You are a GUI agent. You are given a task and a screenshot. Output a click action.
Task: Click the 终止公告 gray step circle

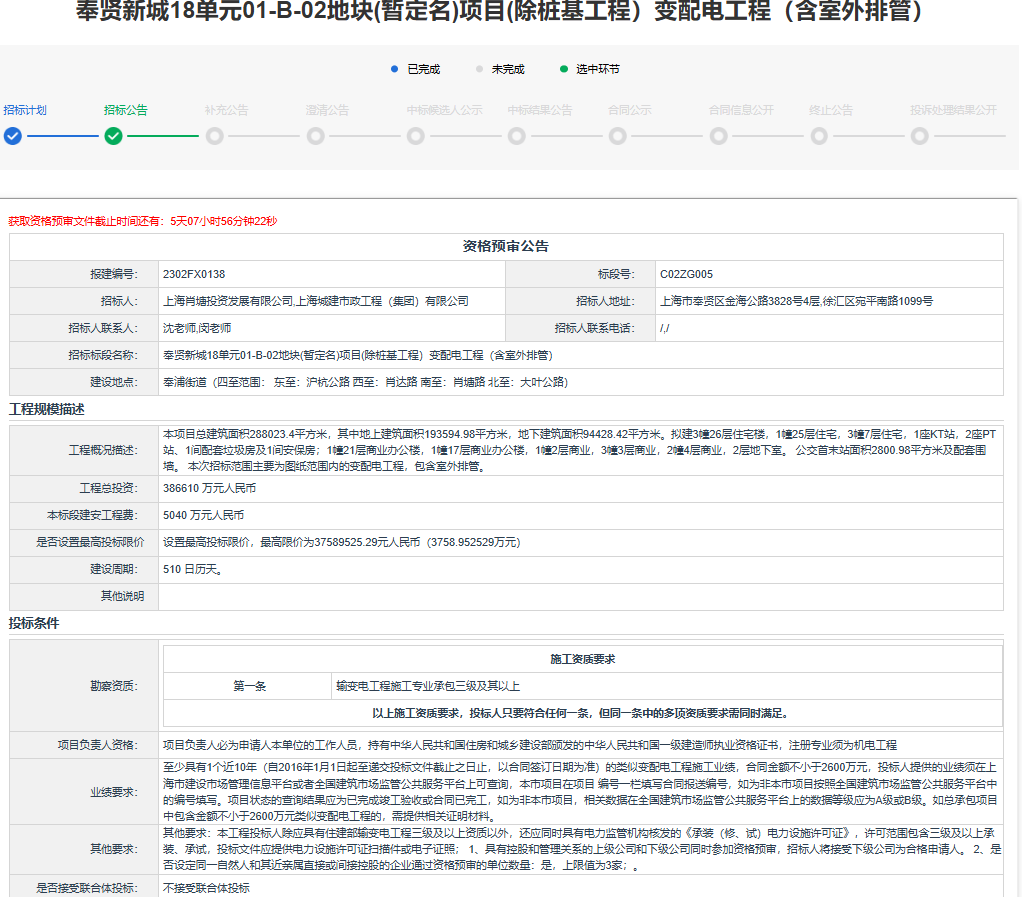(x=819, y=136)
